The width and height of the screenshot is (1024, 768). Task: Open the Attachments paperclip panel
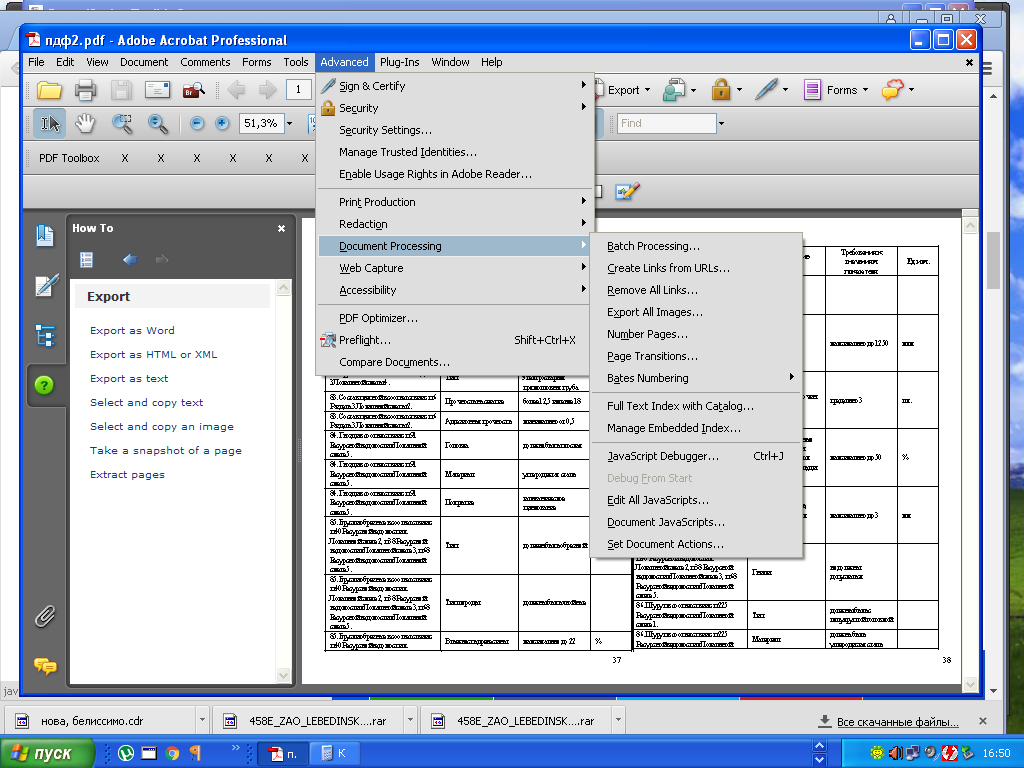[44, 616]
